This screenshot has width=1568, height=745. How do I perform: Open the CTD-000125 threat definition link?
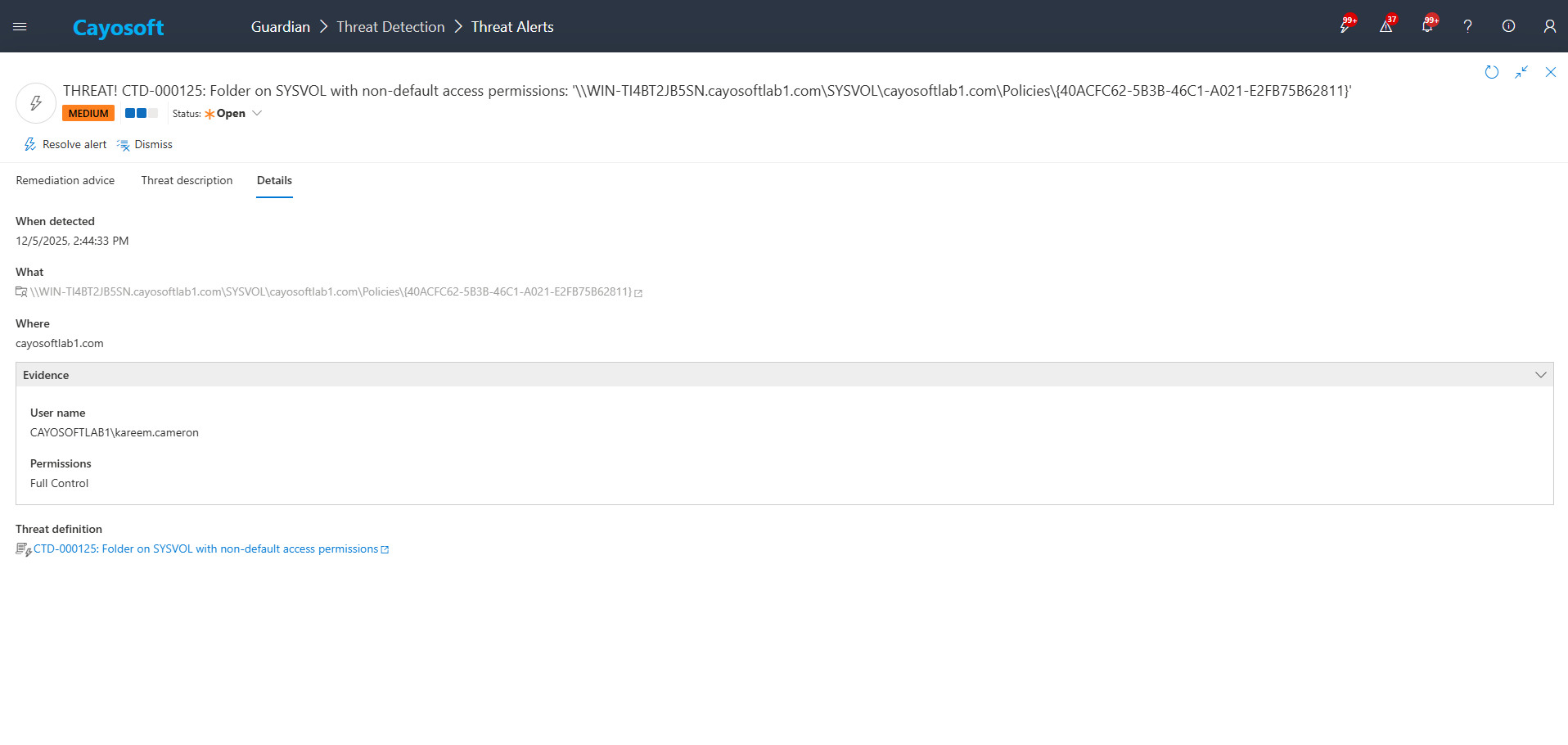[205, 549]
